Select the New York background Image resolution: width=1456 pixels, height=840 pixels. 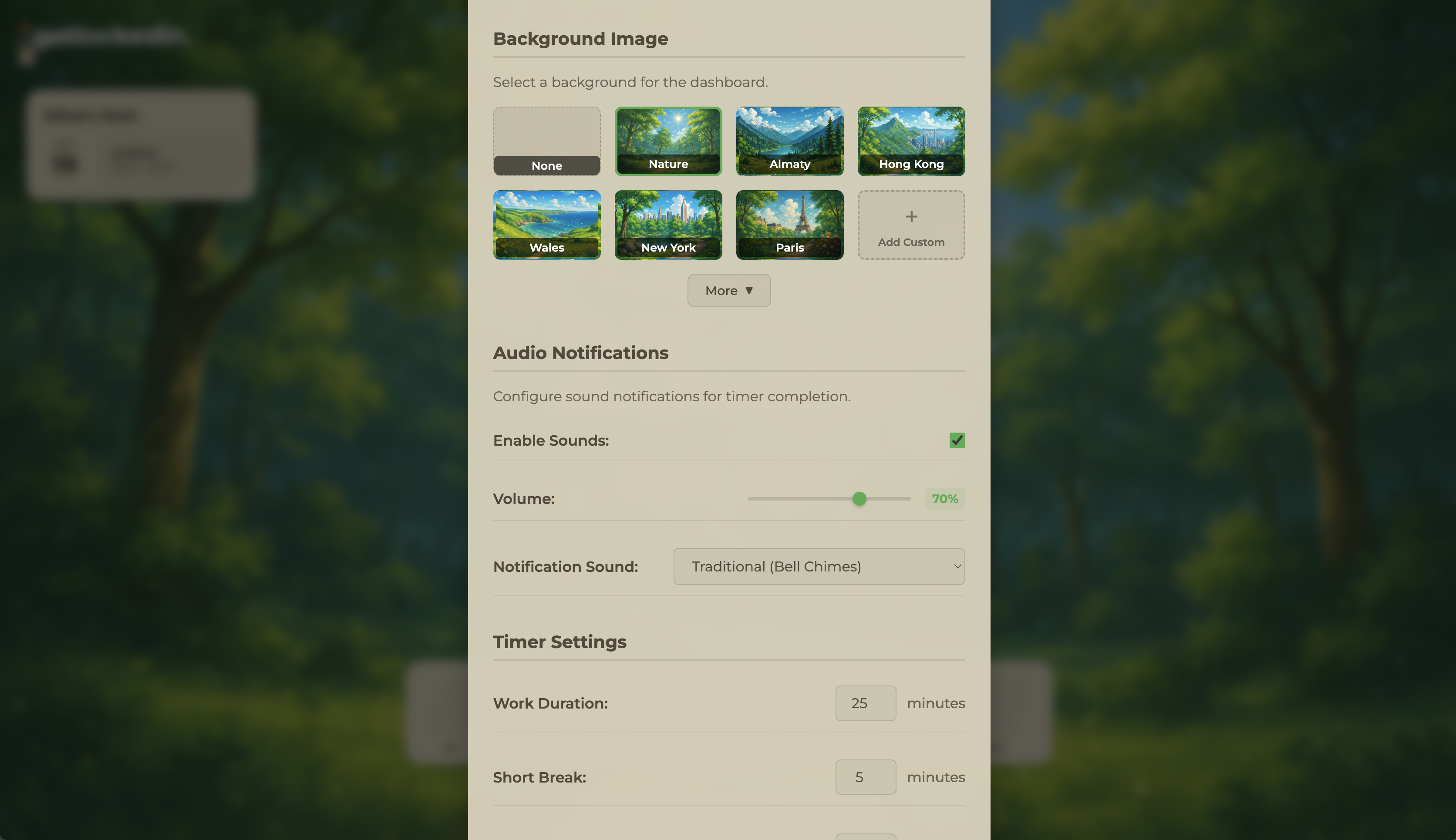[x=667, y=225]
